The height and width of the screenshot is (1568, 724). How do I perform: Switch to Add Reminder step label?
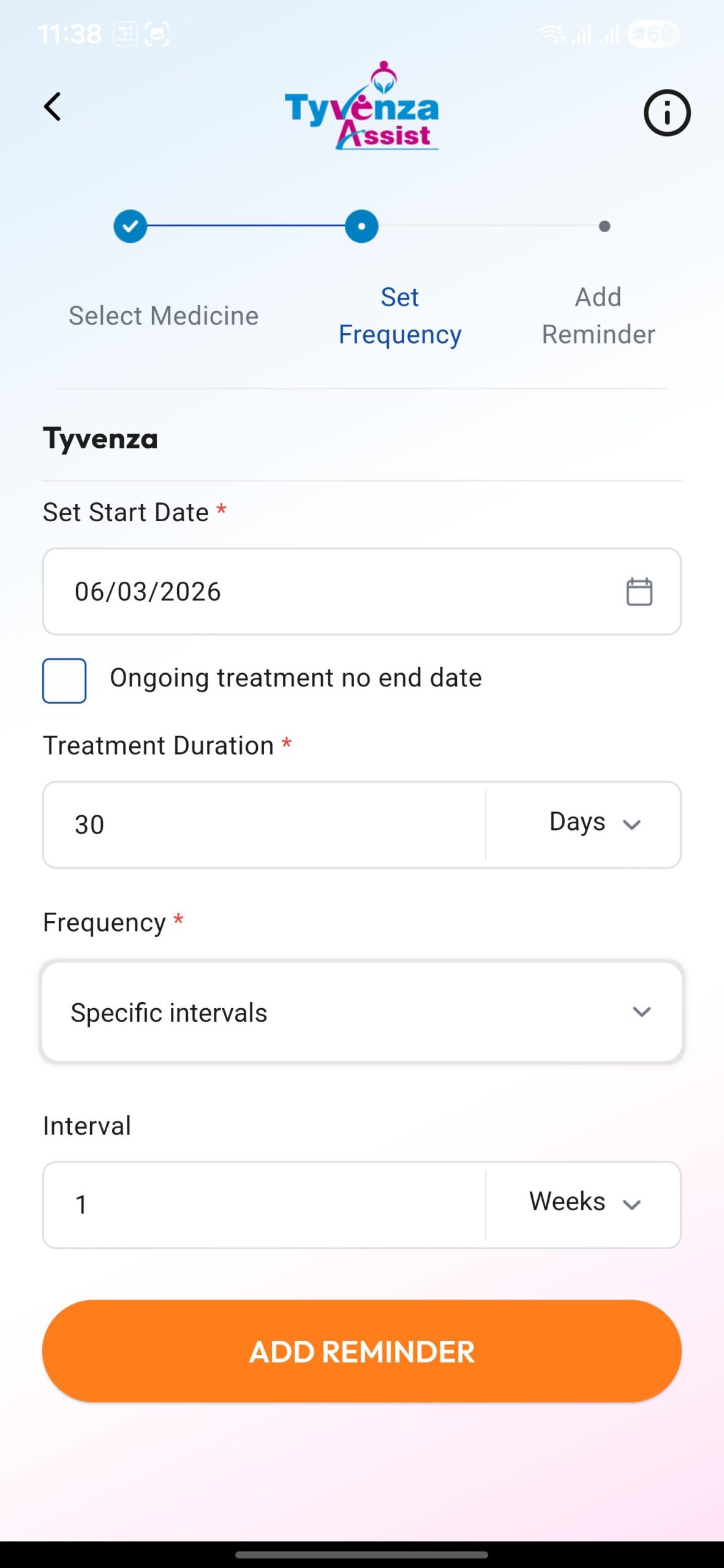pos(598,316)
